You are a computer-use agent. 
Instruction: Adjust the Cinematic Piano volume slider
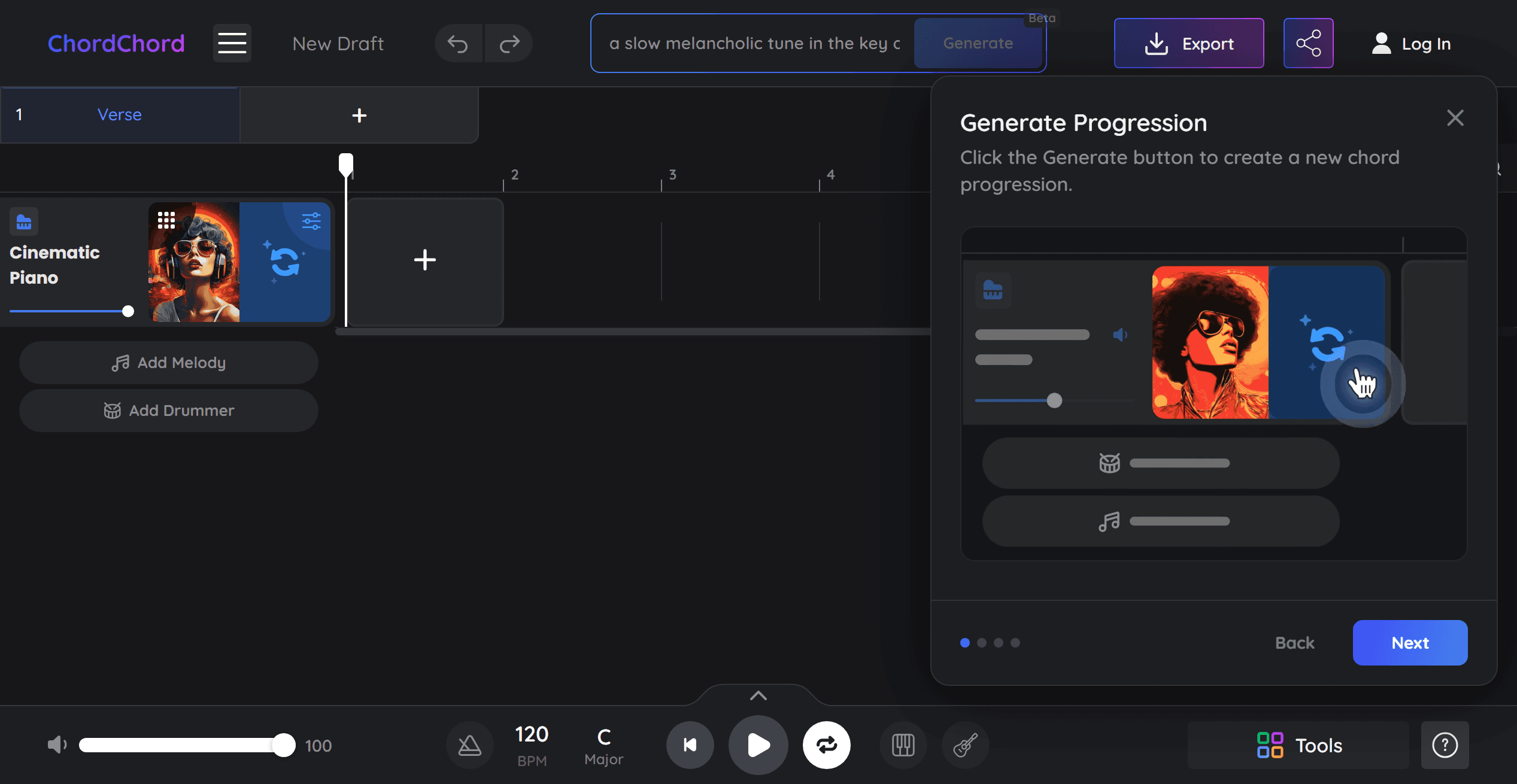pyautogui.click(x=128, y=311)
